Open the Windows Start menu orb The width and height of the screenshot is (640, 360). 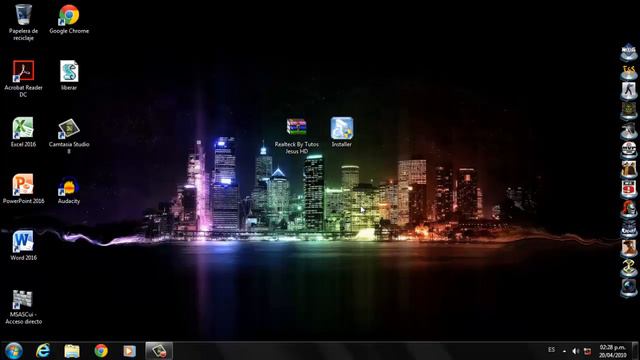click(13, 351)
